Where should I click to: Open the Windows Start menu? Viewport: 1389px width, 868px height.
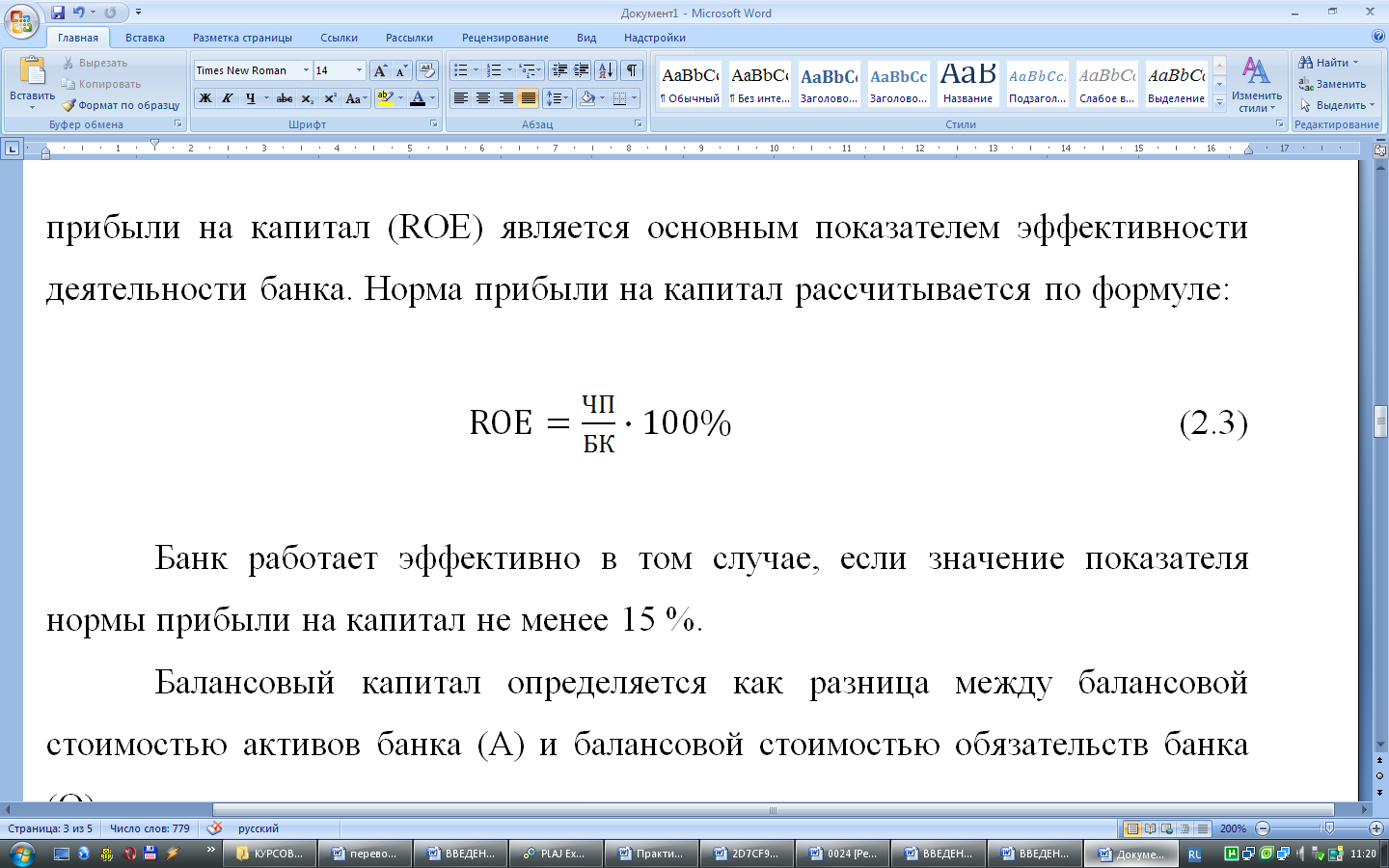21,854
